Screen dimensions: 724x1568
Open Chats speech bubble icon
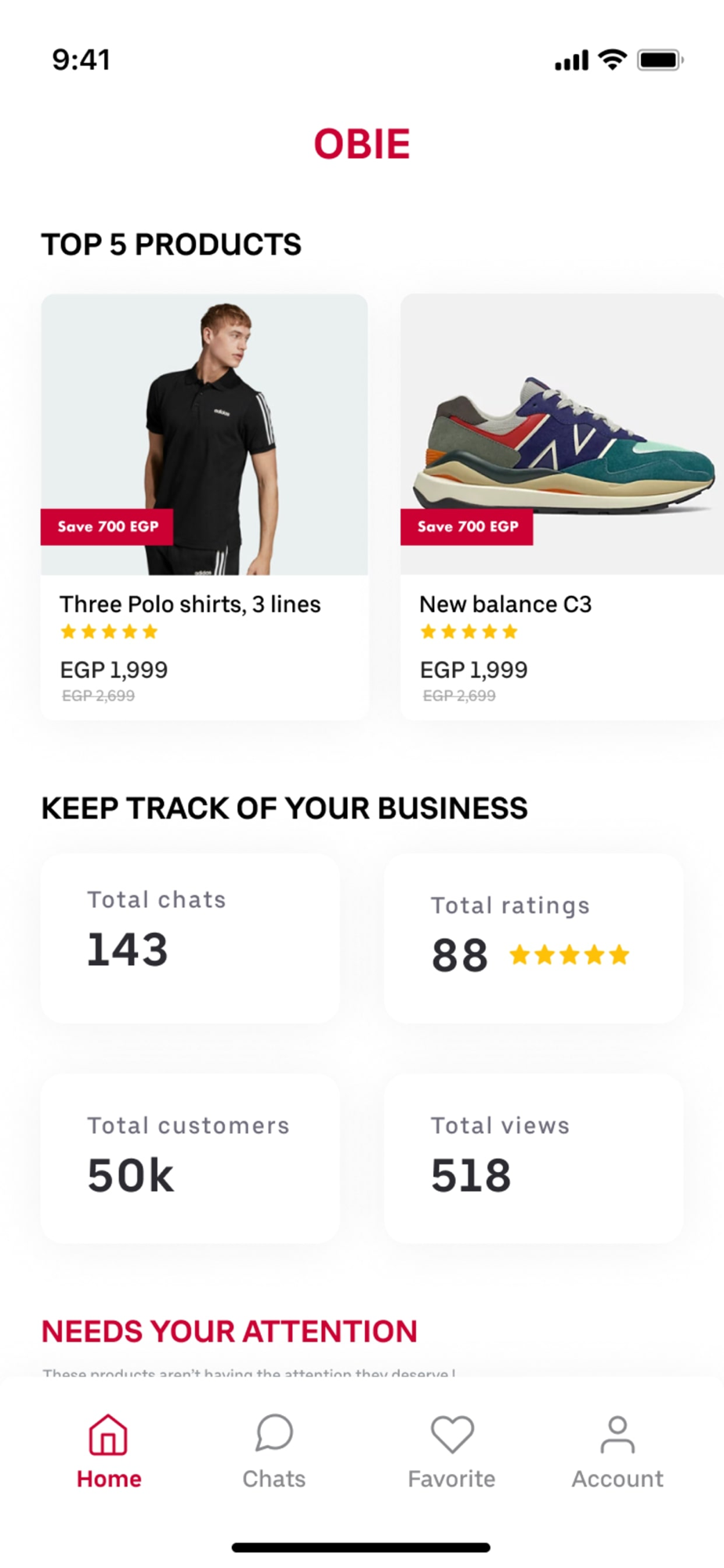274,1433
